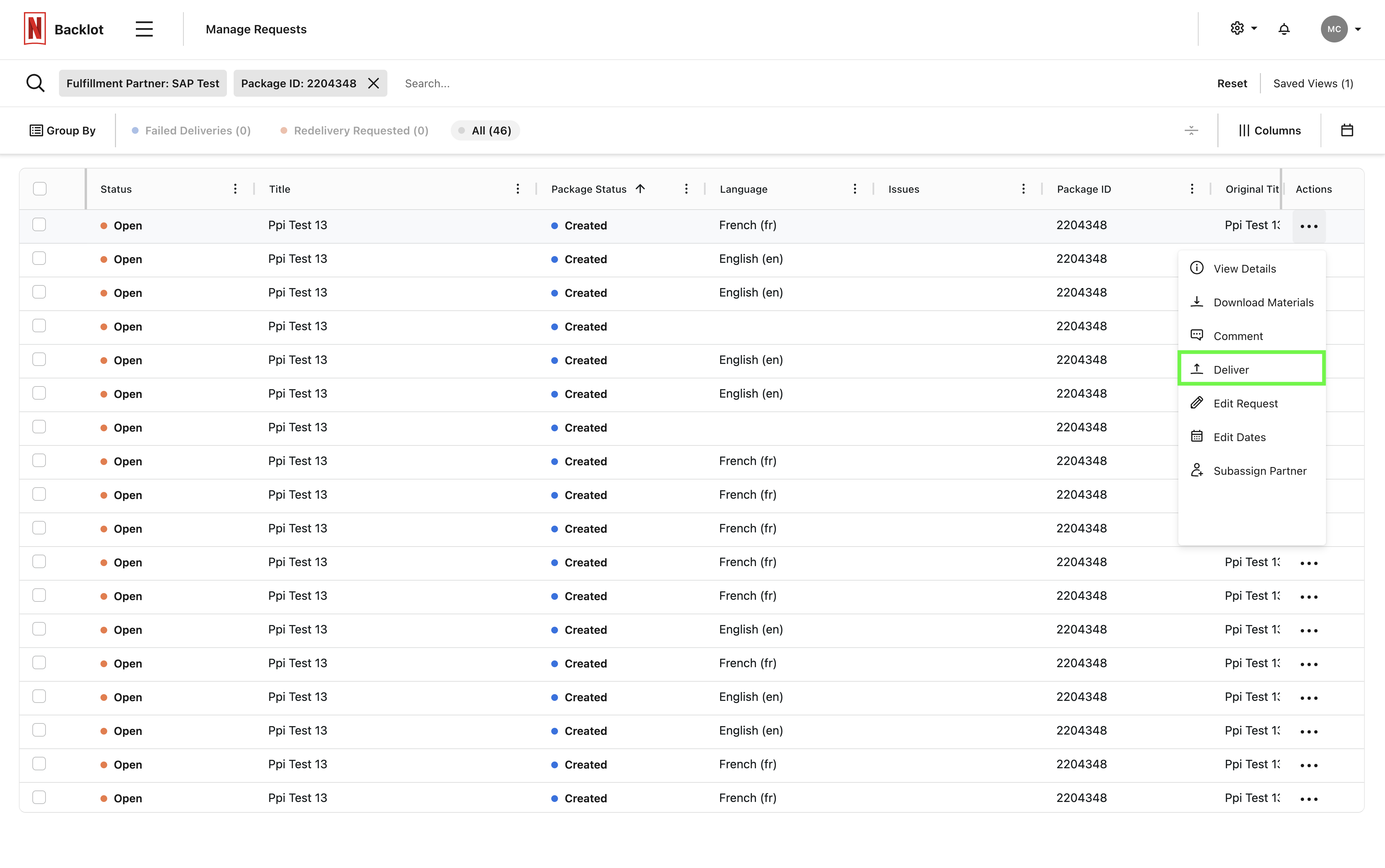Click the notifications bell icon
Viewport: 1385px width, 868px height.
pos(1284,29)
